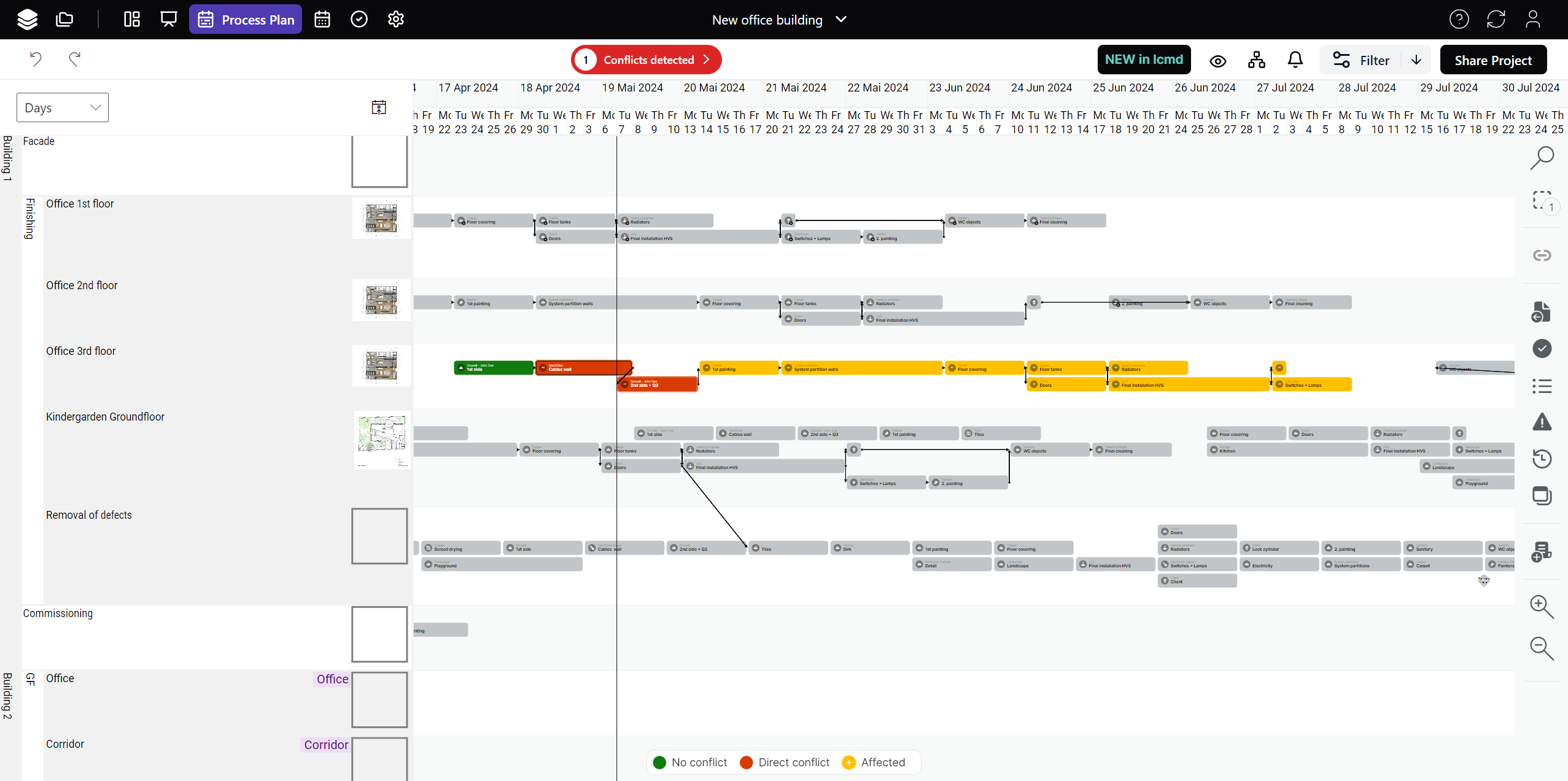Click the Share Project button
The image size is (1568, 781).
pos(1493,60)
